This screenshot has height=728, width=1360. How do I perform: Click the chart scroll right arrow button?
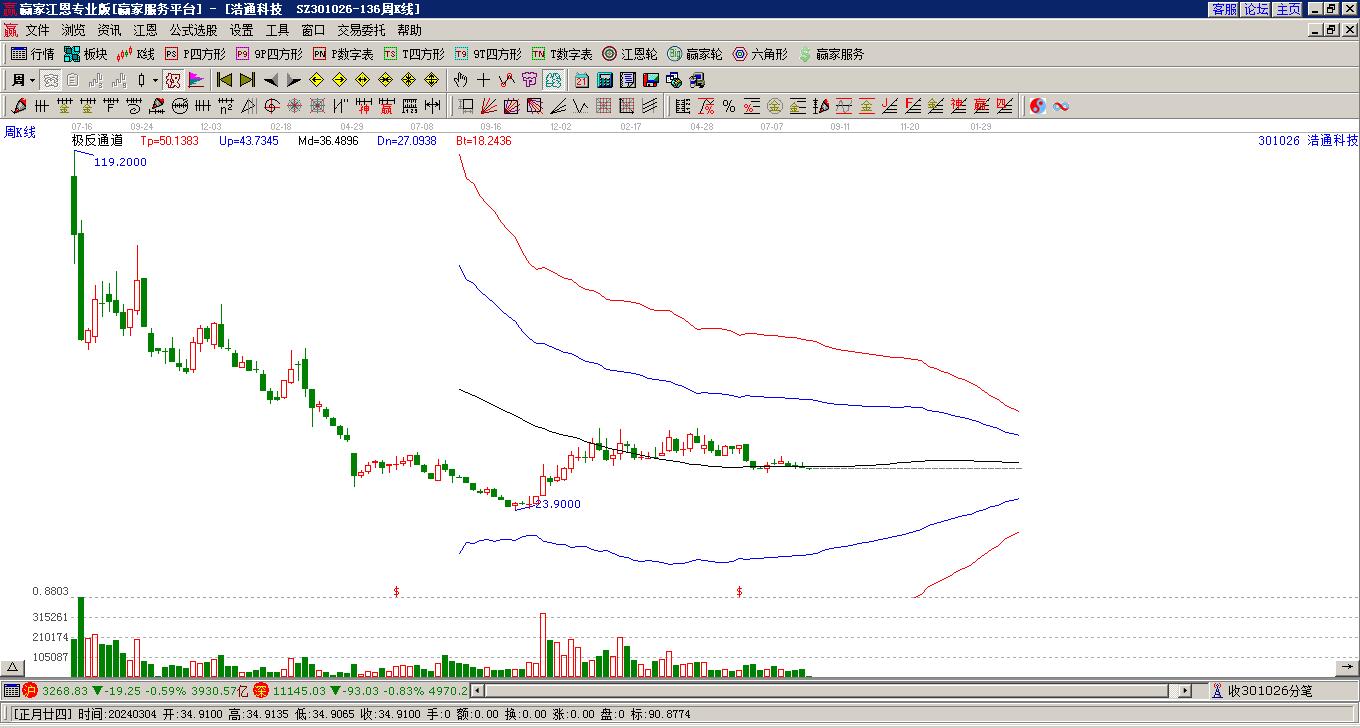[1347, 668]
